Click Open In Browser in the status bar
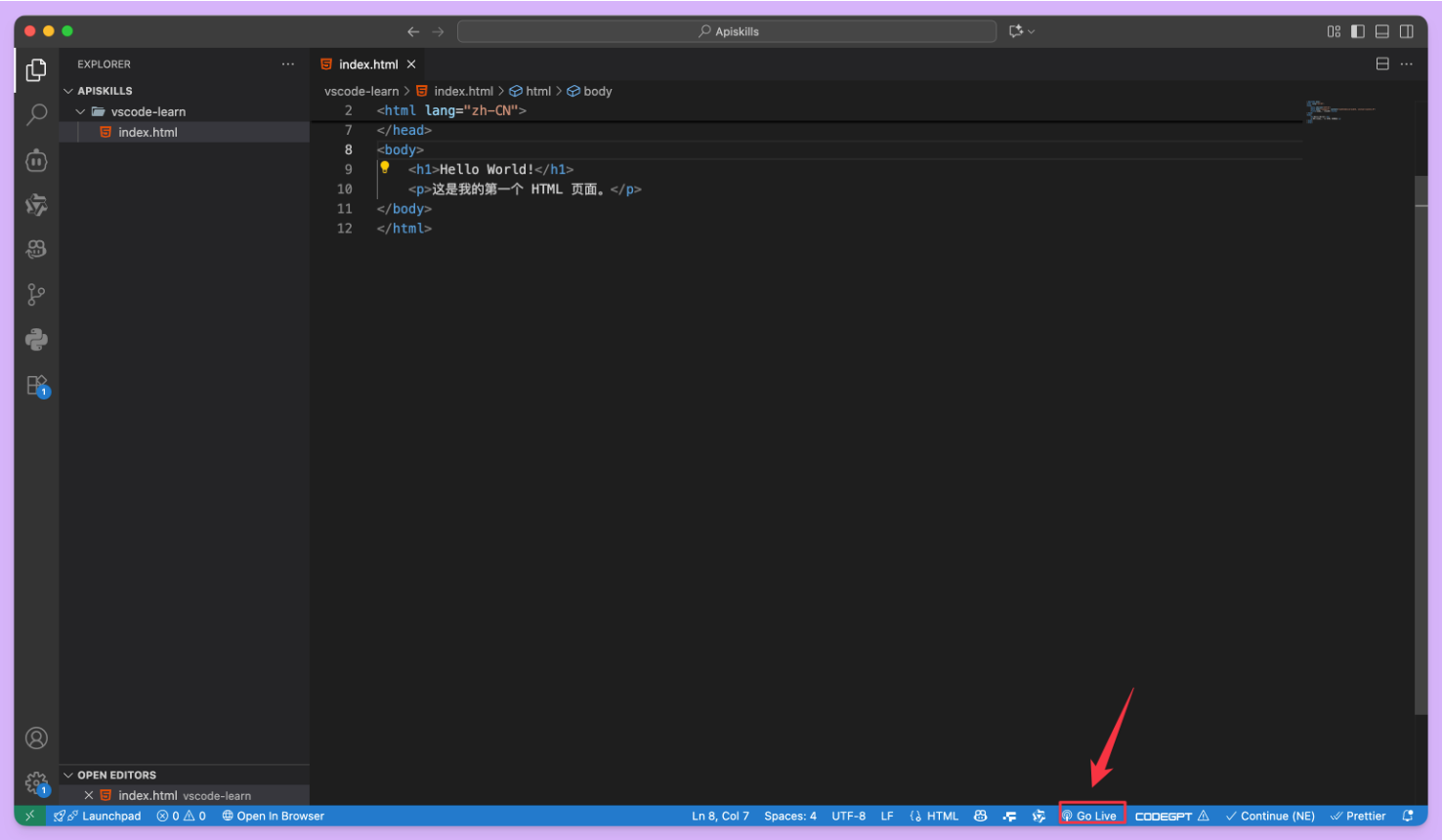Viewport: 1442px width, 840px height. 273,815
